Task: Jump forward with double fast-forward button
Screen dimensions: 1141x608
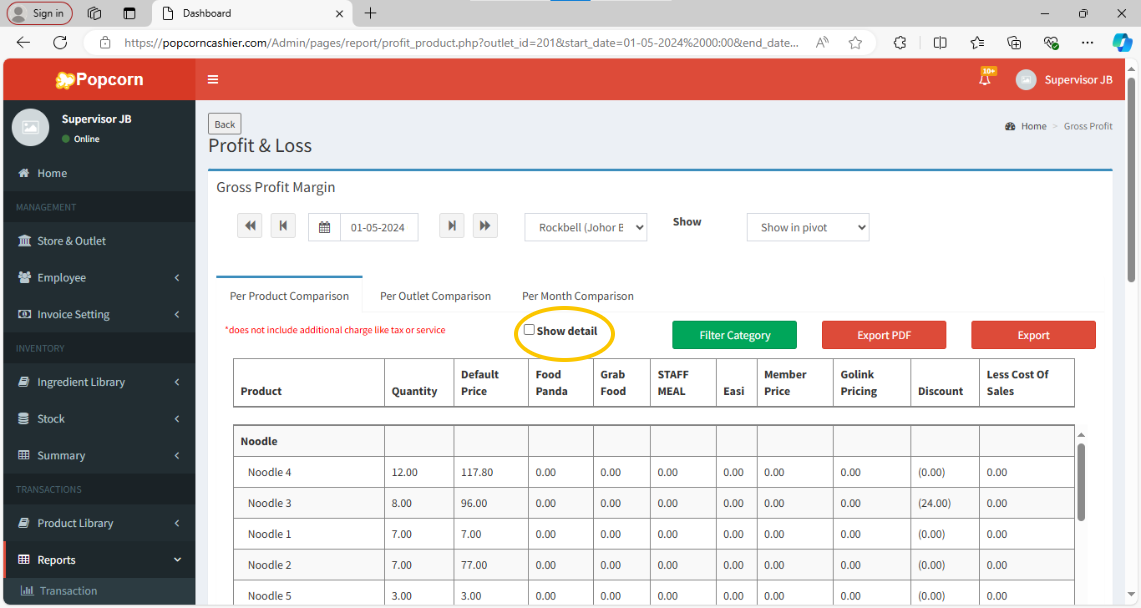Action: click(485, 226)
